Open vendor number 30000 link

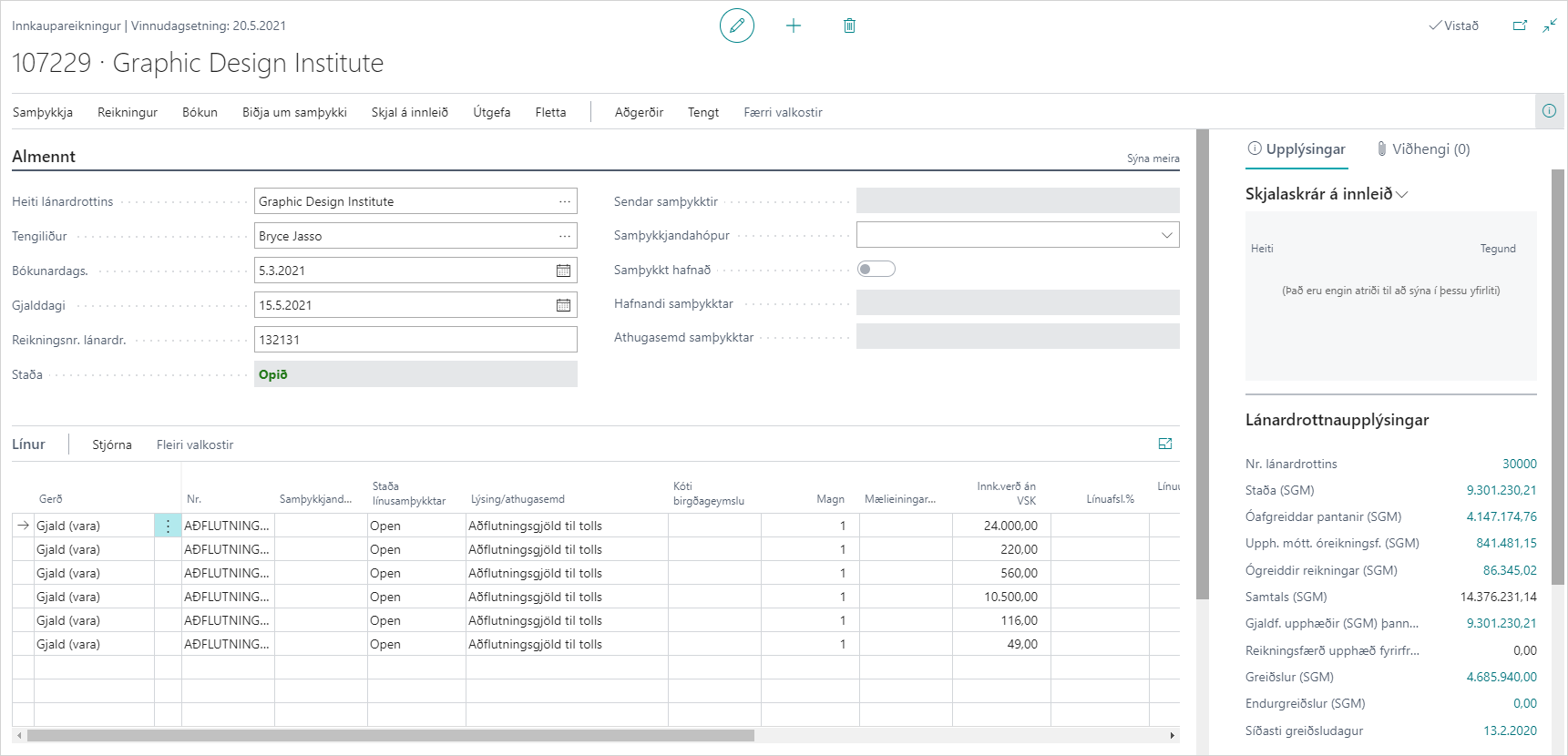click(x=1519, y=464)
